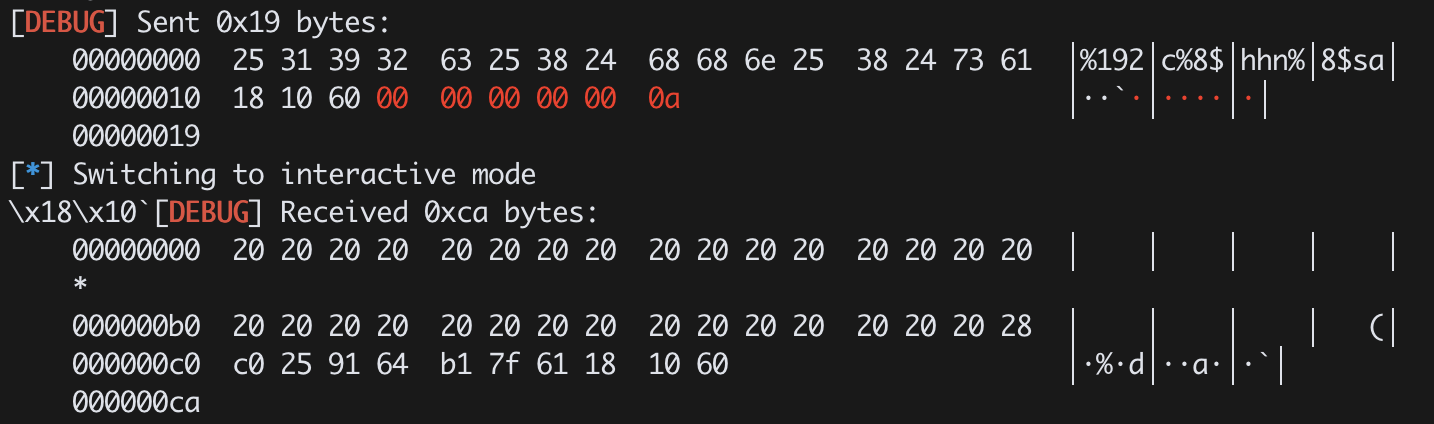Click the offset 00000019 line
Viewport: 1434px width, 424px height.
(x=136, y=136)
